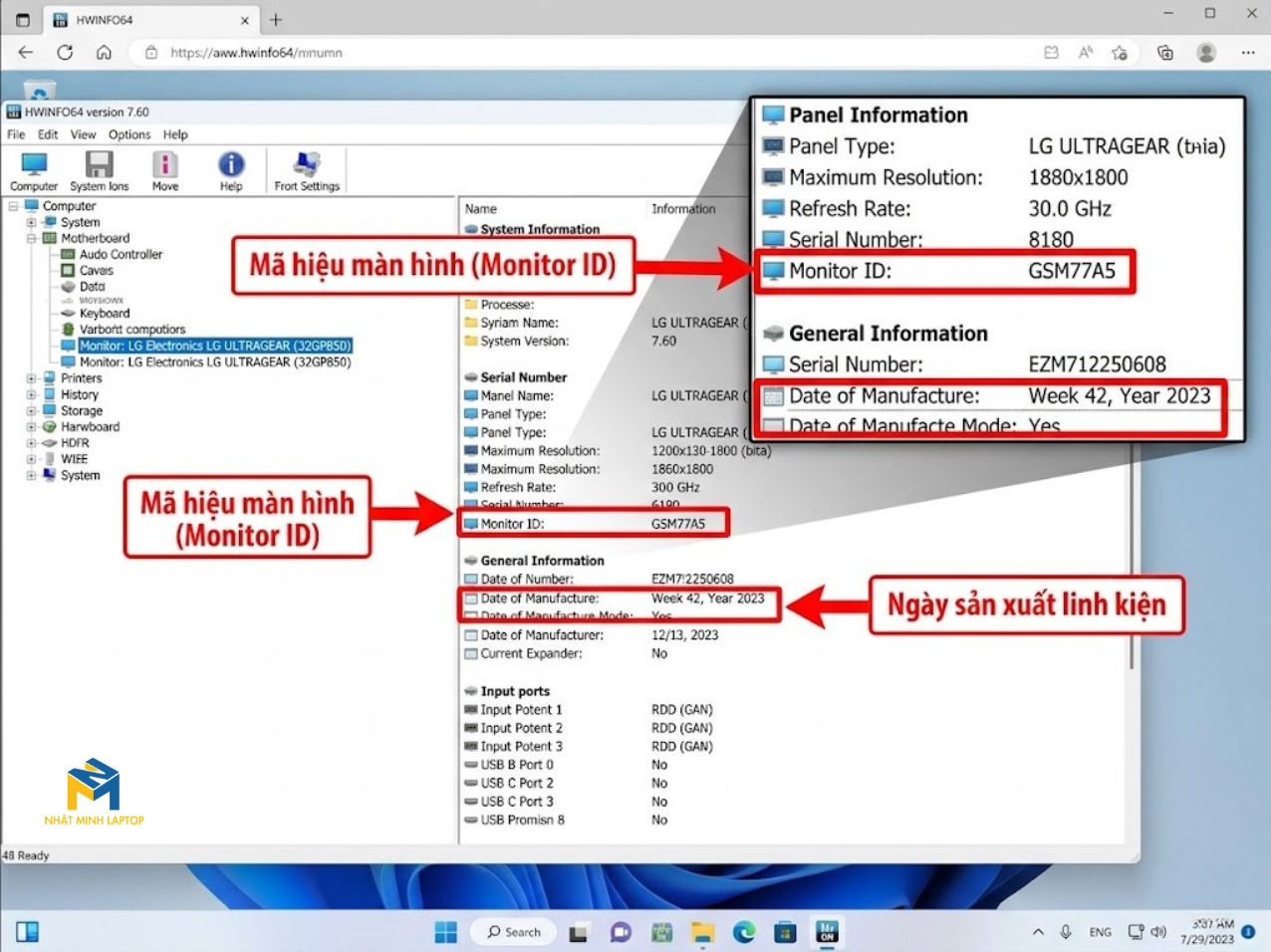This screenshot has height=952, width=1271.
Task: Select the Varbortt compotiors tree item
Action: click(132, 329)
